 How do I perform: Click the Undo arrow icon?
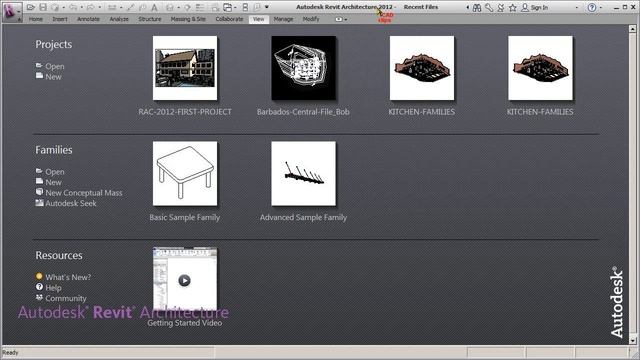pos(73,7)
